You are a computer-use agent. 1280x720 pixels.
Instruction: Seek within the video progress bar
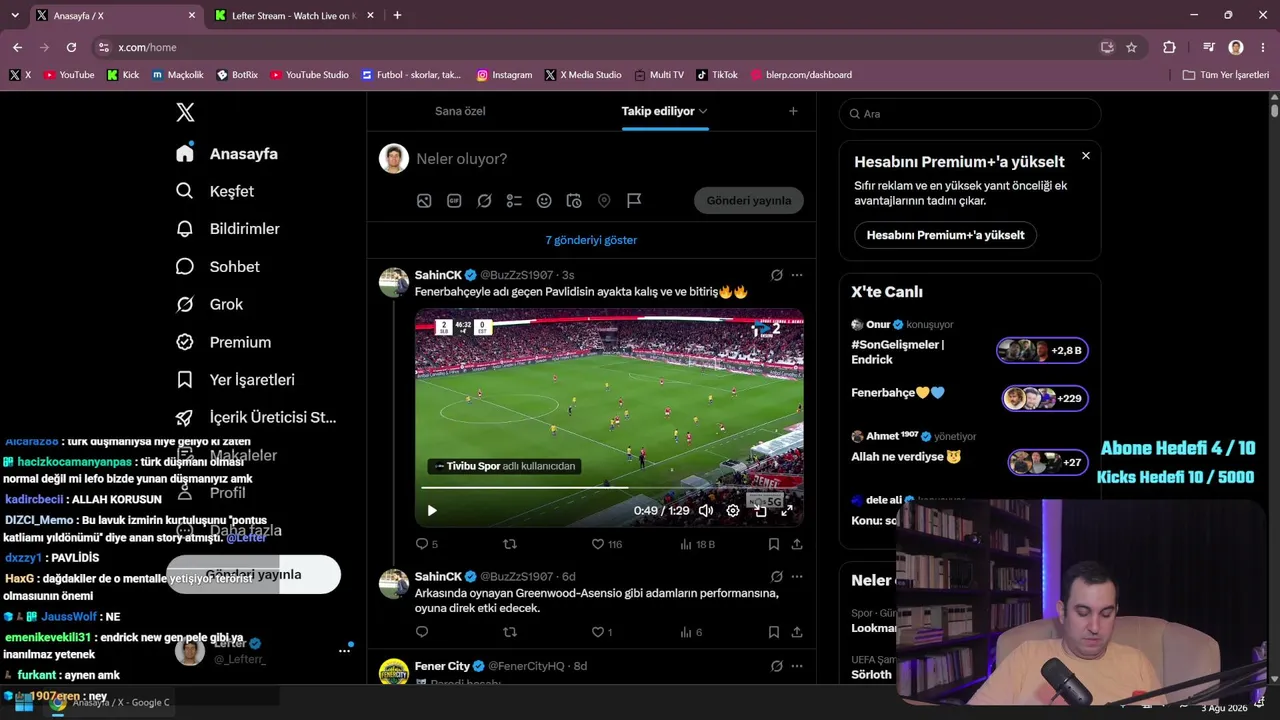pyautogui.click(x=609, y=488)
